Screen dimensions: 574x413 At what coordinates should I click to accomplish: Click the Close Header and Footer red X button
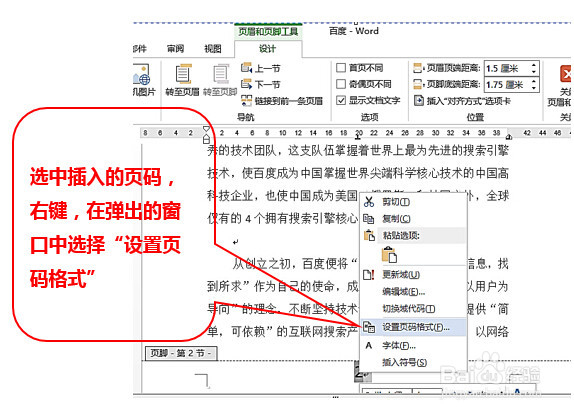[565, 74]
